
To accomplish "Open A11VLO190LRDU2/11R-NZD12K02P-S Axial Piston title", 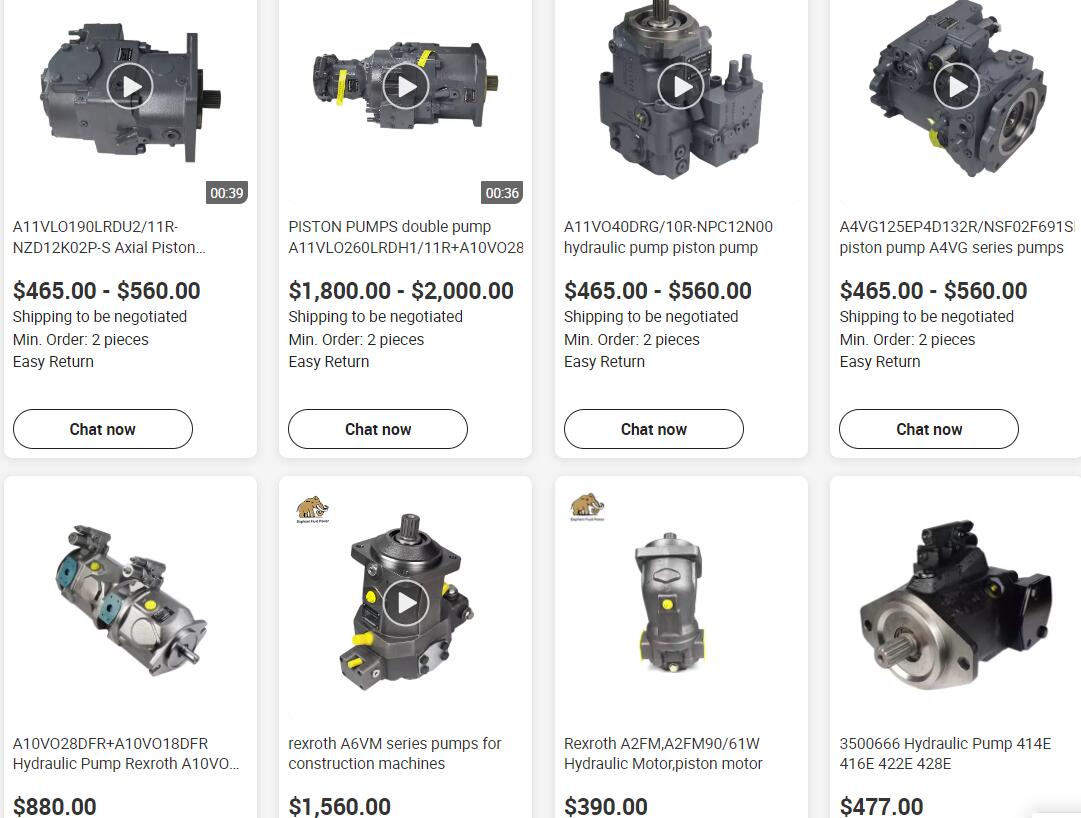I will point(109,237).
